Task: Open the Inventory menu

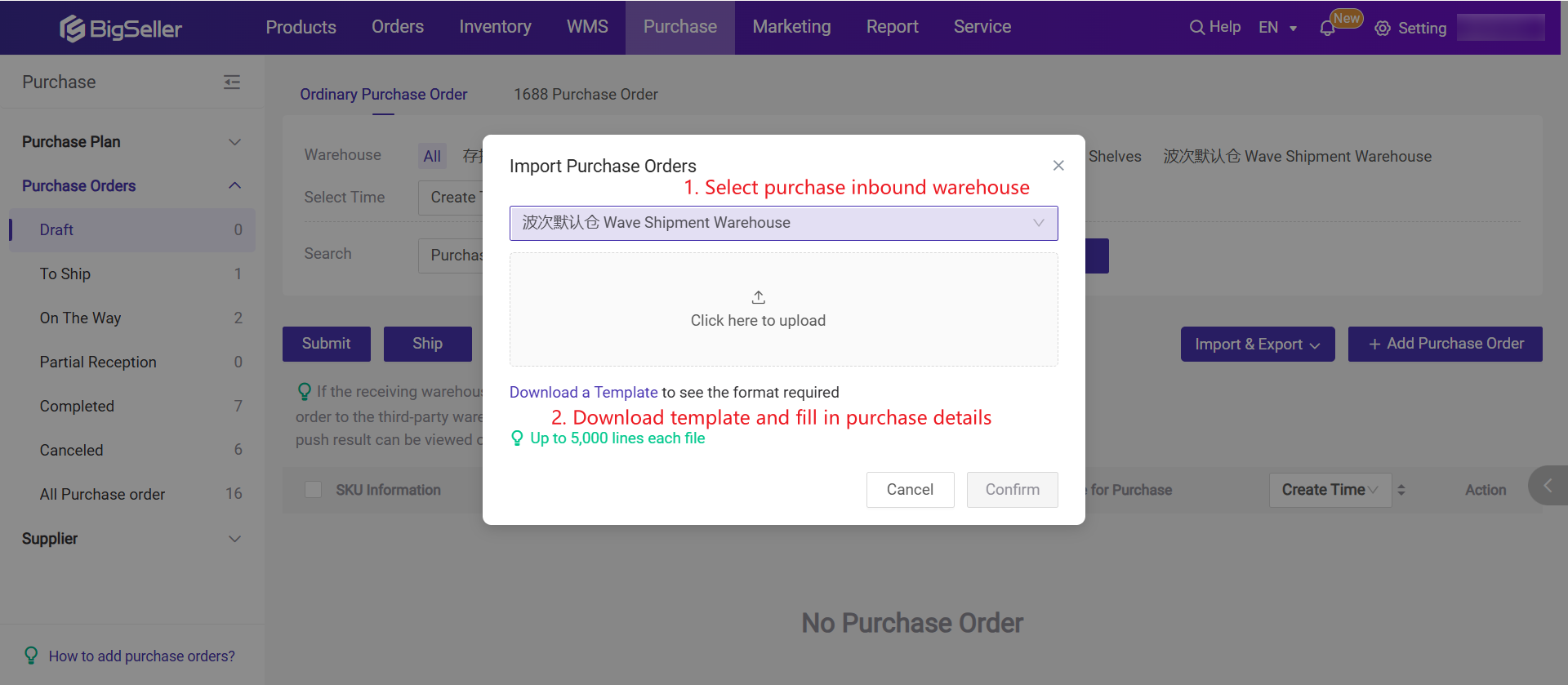Action: coord(495,27)
